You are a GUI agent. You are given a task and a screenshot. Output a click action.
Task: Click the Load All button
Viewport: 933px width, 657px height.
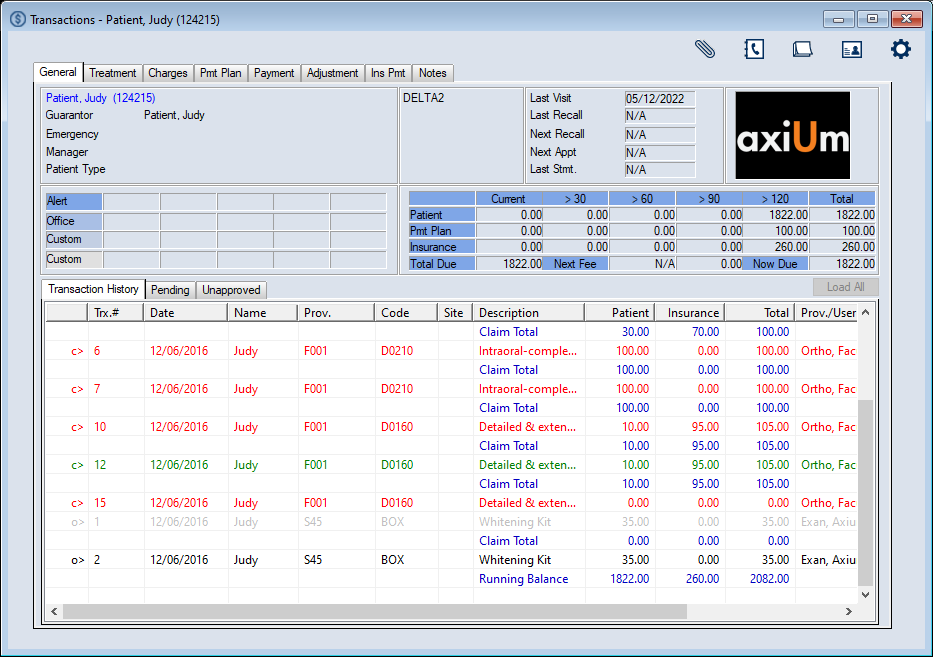tap(845, 287)
